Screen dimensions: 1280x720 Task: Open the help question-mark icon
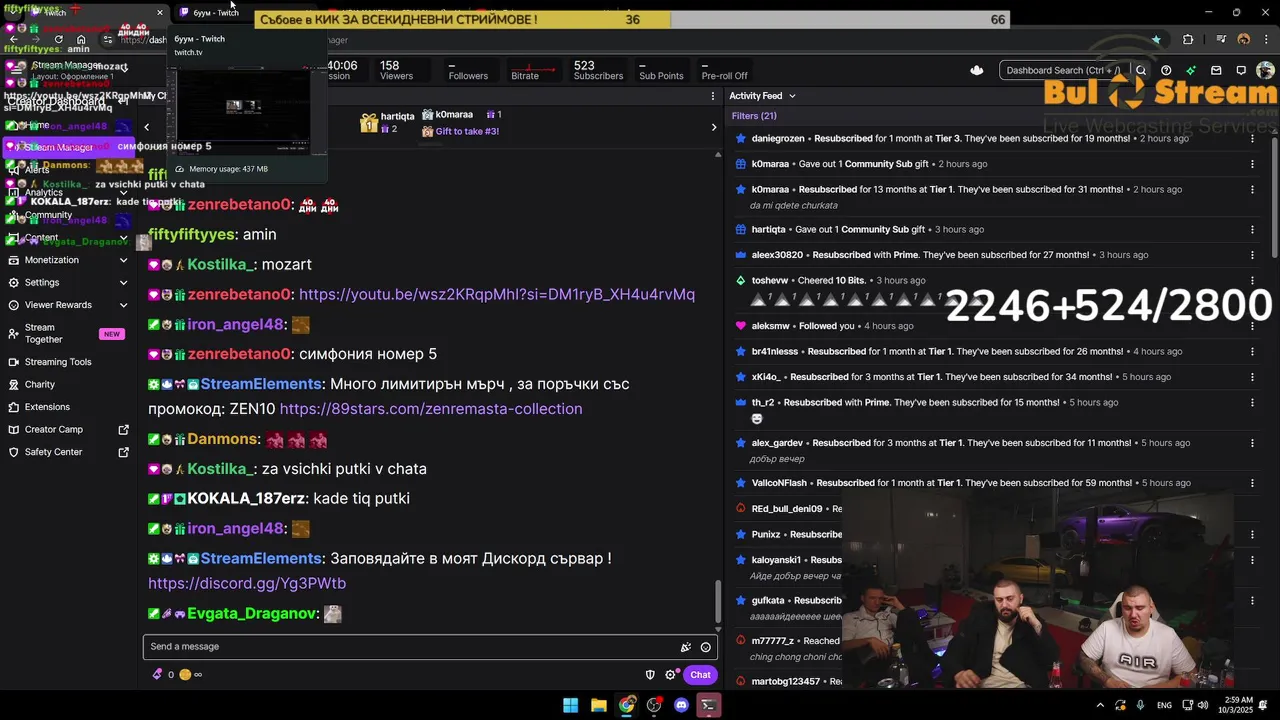coord(1166,71)
